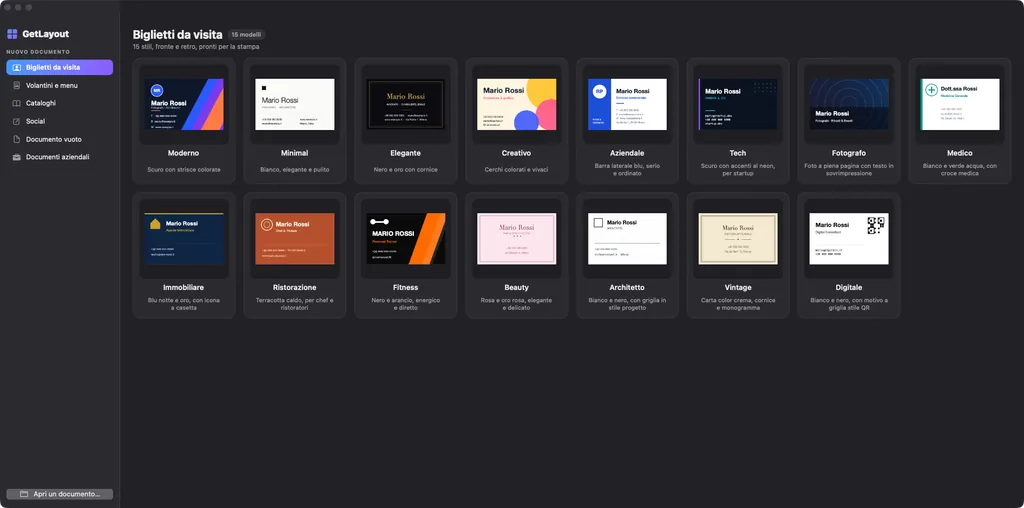
Task: Click the "Biglietti da visita" page heading
Action: [178, 35]
